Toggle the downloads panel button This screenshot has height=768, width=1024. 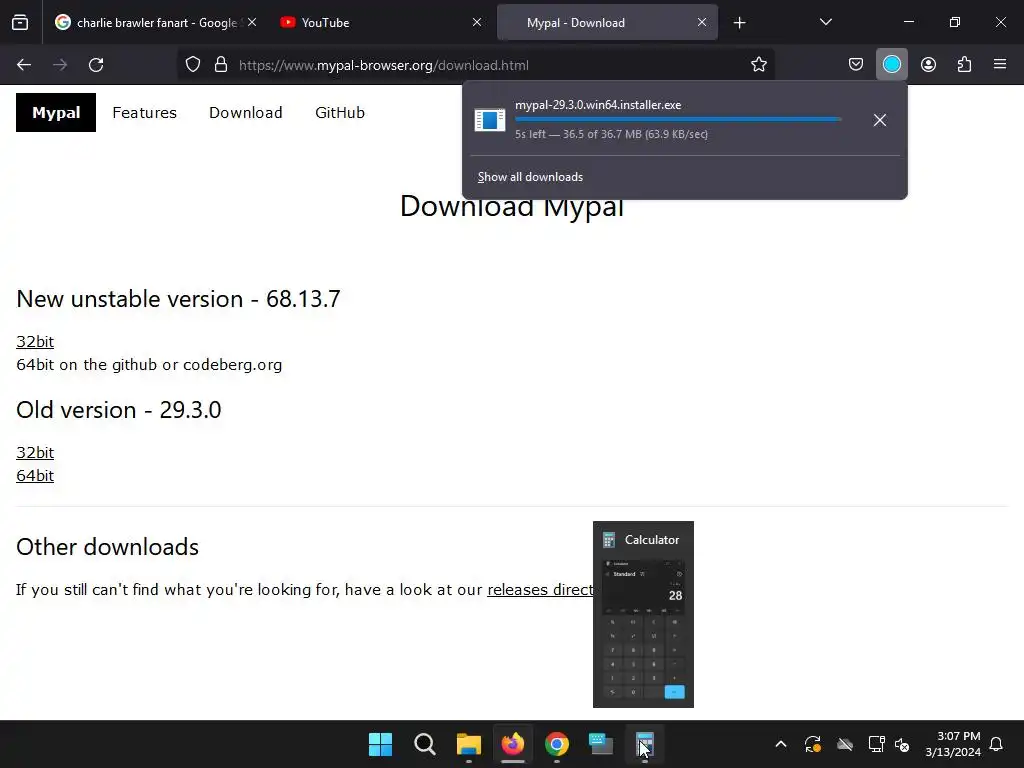point(891,65)
